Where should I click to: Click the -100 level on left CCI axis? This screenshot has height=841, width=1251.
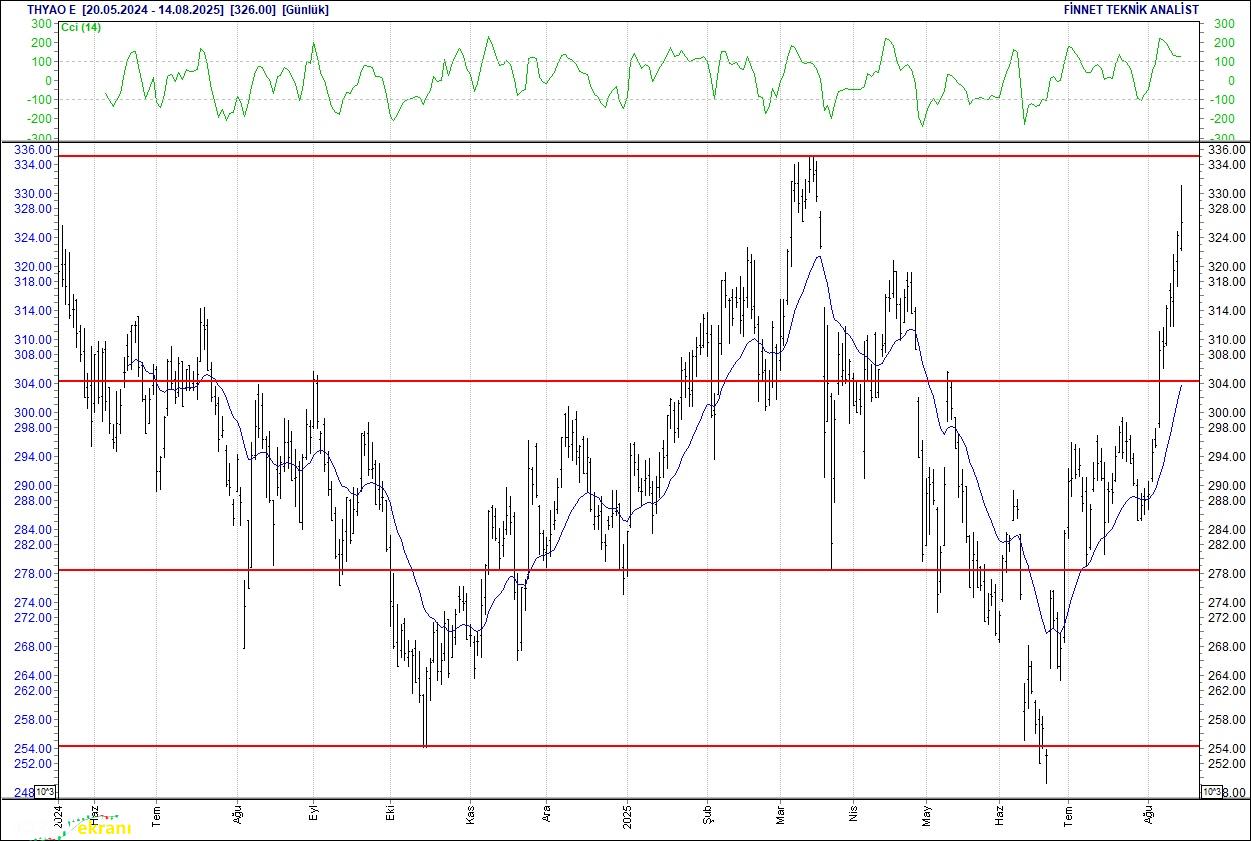pos(41,100)
